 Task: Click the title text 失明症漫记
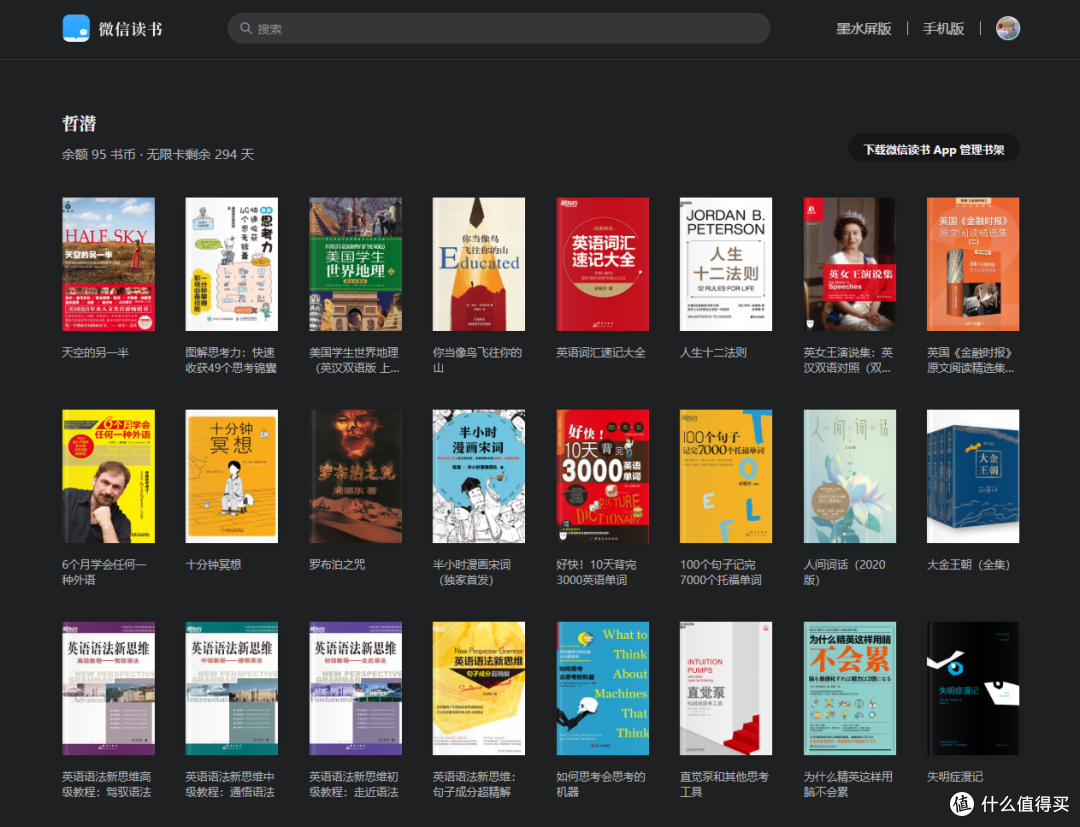(955, 777)
